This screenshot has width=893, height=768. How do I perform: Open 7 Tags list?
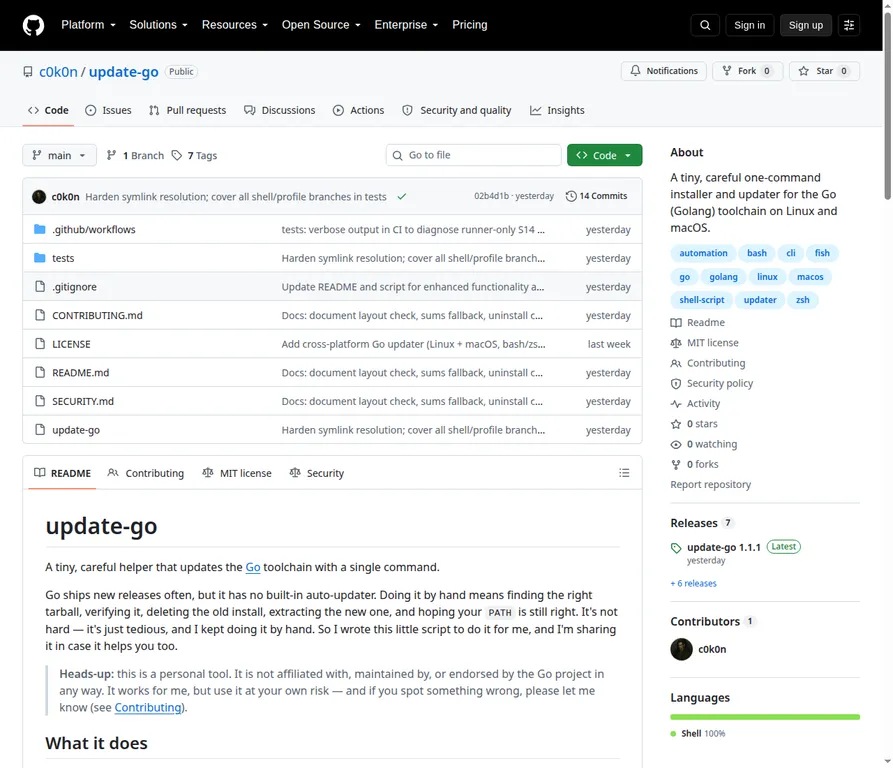click(x=195, y=155)
